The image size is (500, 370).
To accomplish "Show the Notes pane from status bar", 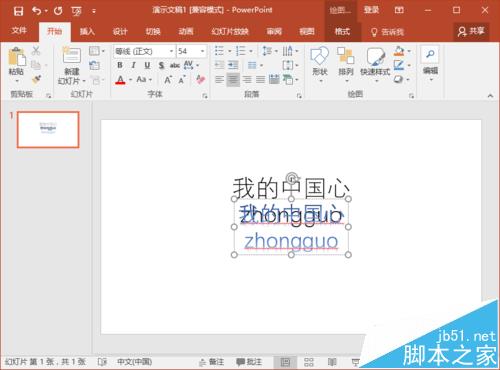I will pos(211,362).
